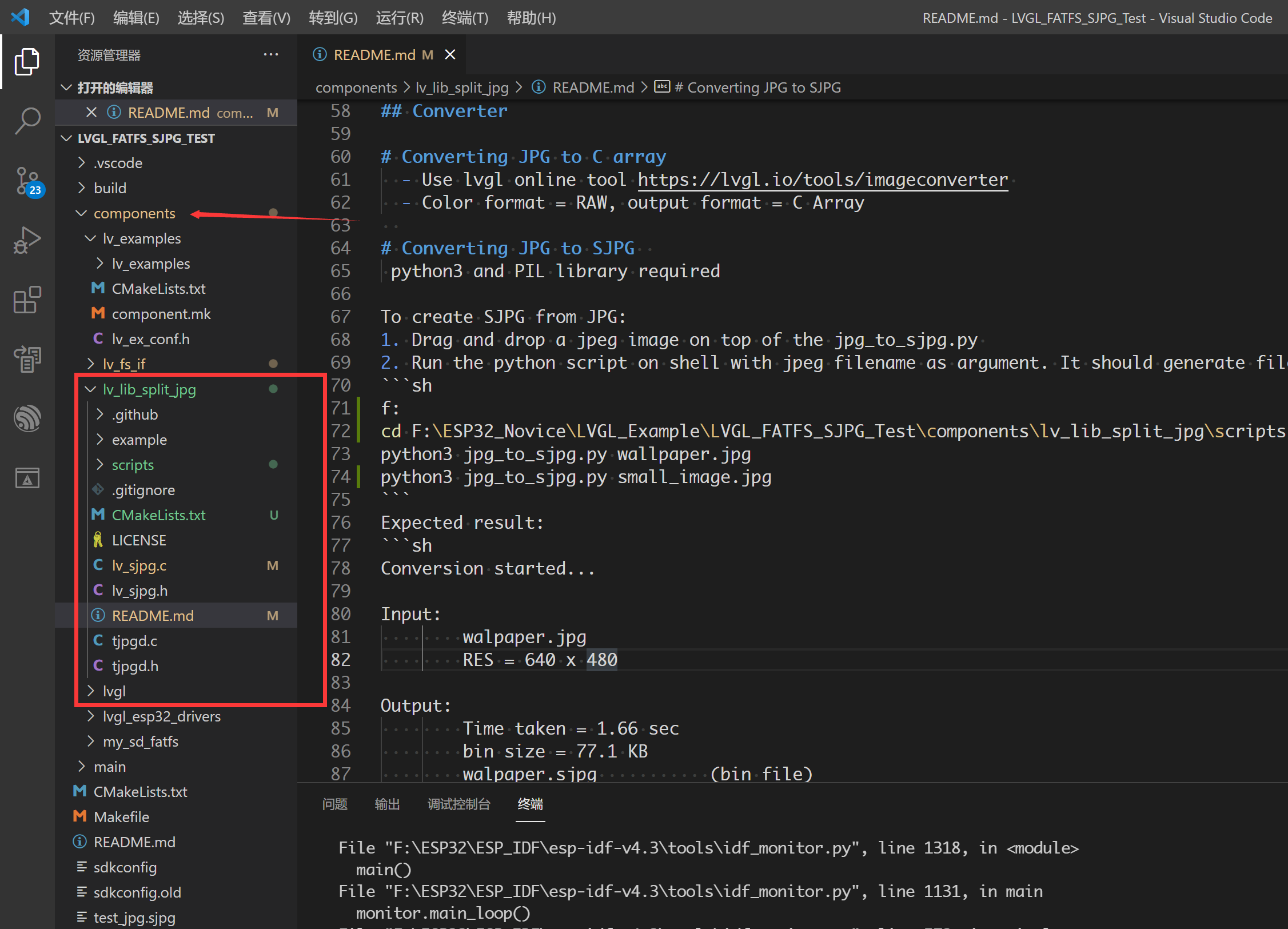Screen dimensions: 1288x929
Task: Click the image preview icon in activity bar
Action: (26, 478)
